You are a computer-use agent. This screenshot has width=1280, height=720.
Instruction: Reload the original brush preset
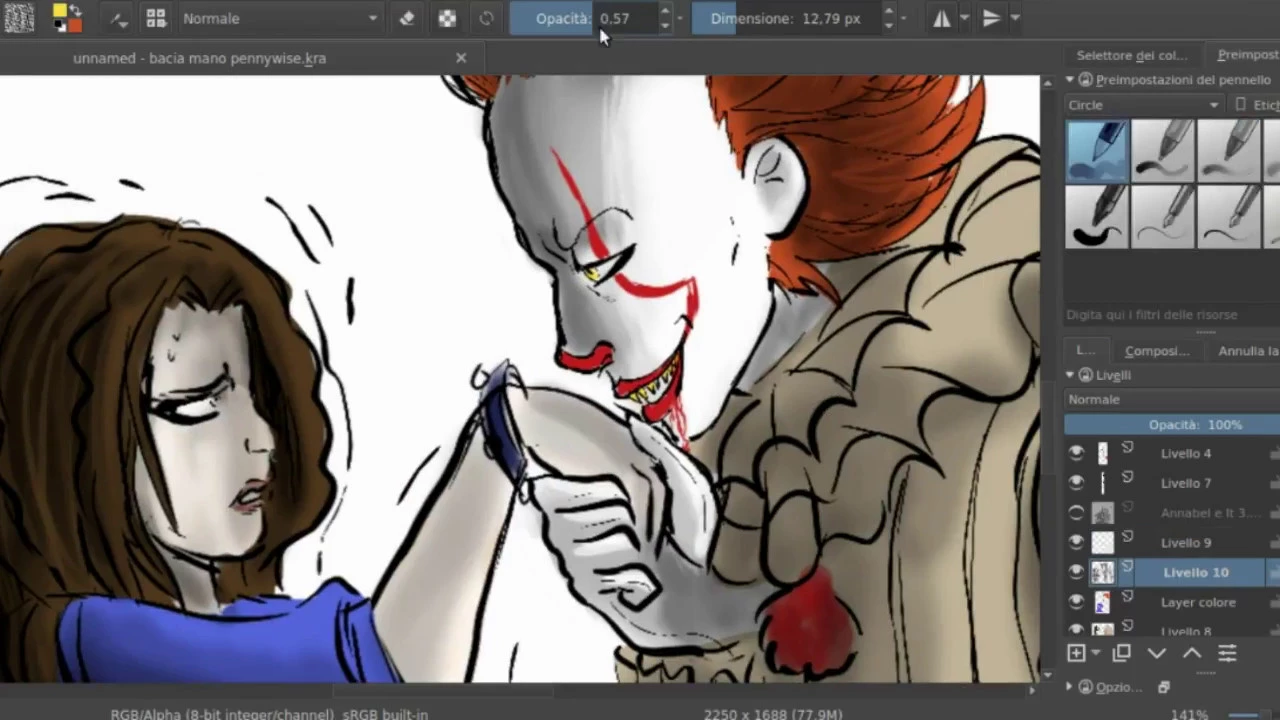(x=486, y=18)
